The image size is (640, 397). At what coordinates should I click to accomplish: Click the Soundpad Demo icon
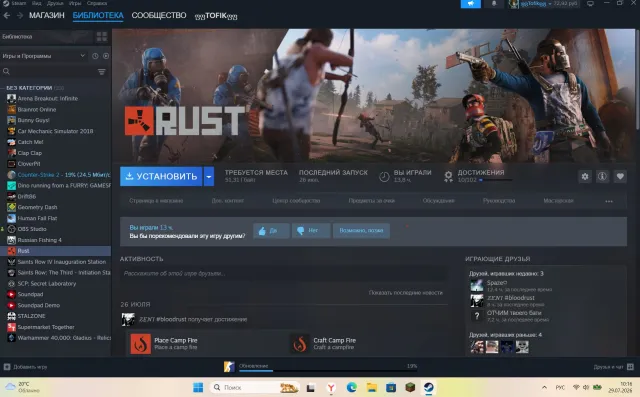tap(11, 305)
